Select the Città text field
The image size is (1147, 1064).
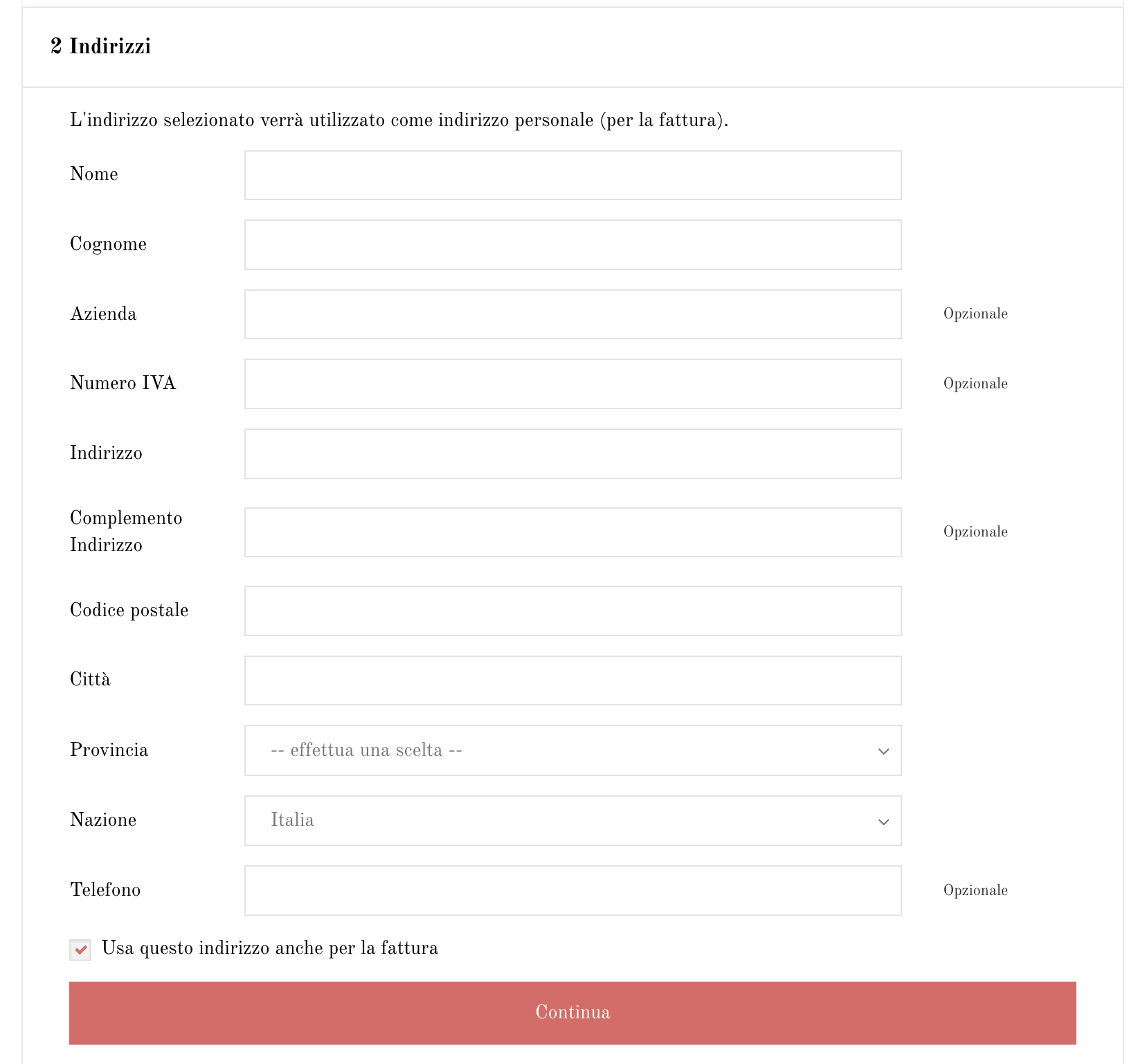click(572, 680)
